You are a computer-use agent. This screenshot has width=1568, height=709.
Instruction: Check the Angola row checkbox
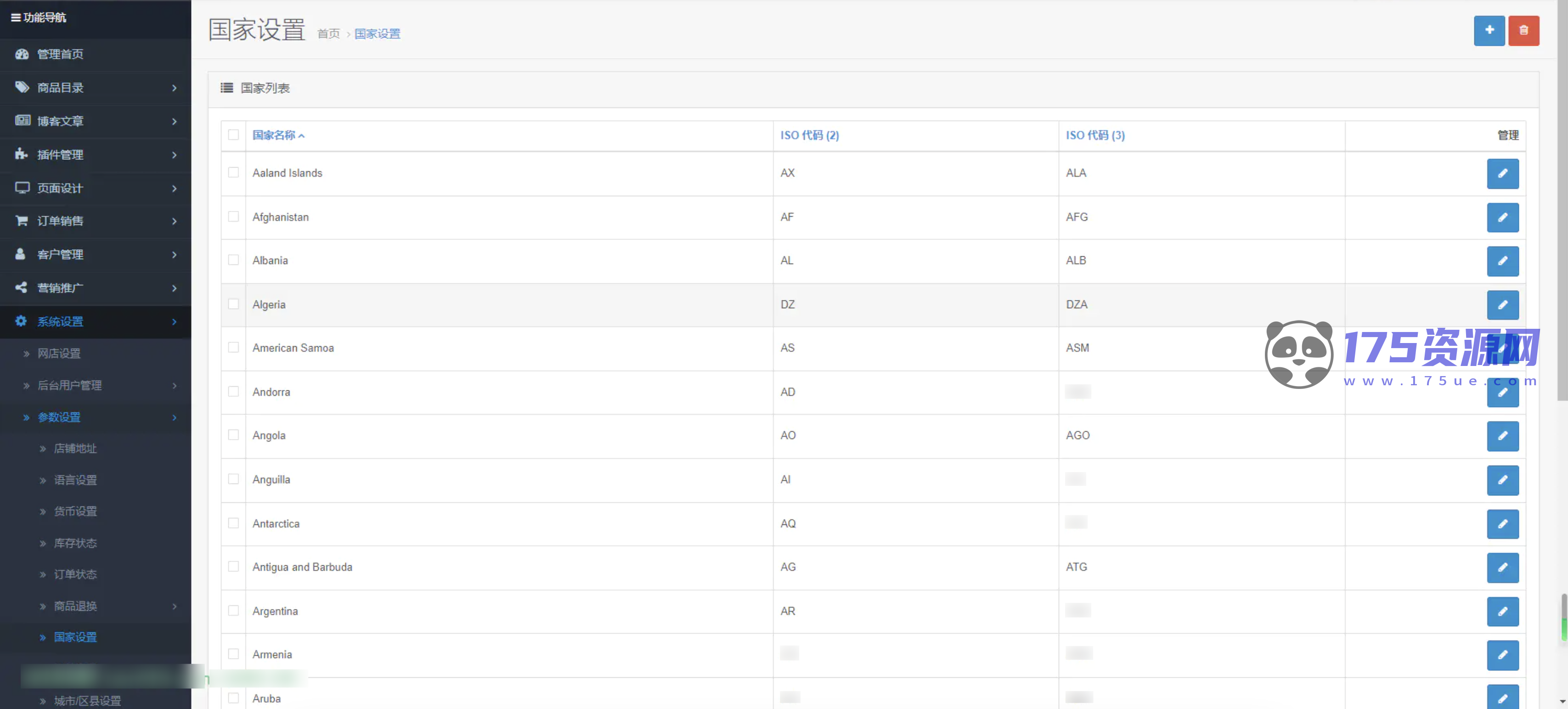[x=233, y=434]
